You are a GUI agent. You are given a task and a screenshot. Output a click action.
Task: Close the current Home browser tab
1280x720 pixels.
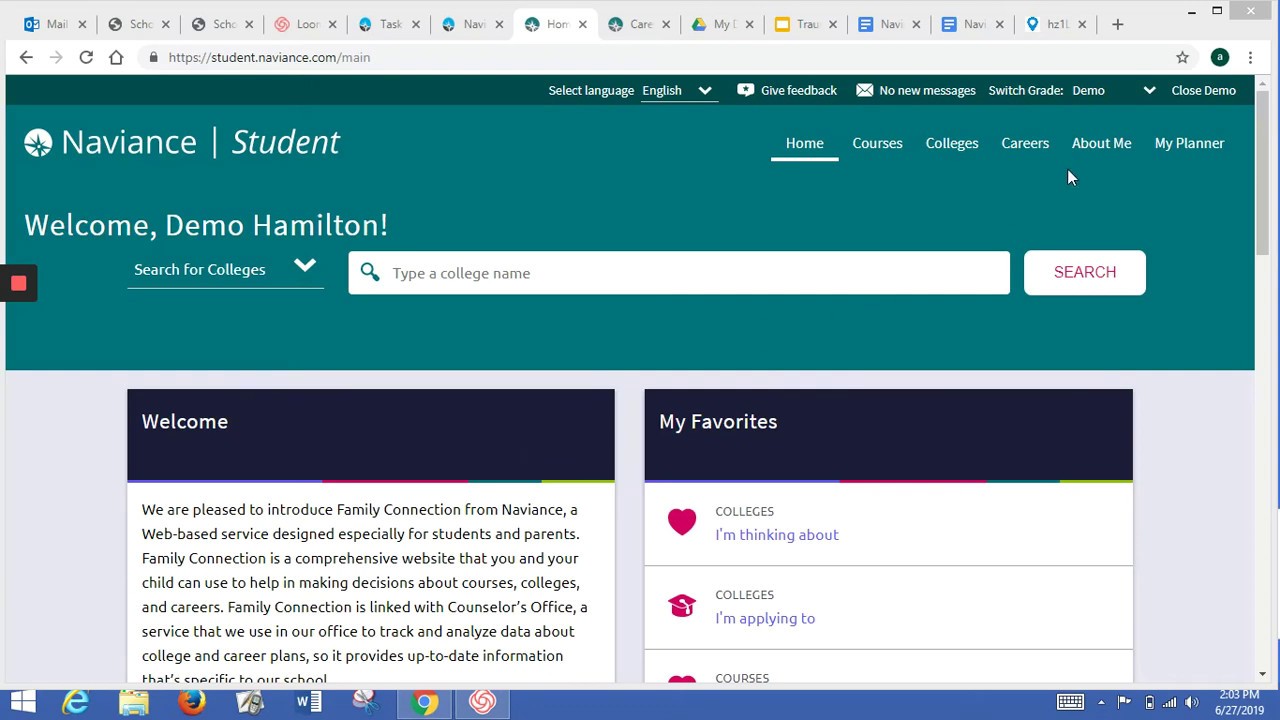pos(582,24)
